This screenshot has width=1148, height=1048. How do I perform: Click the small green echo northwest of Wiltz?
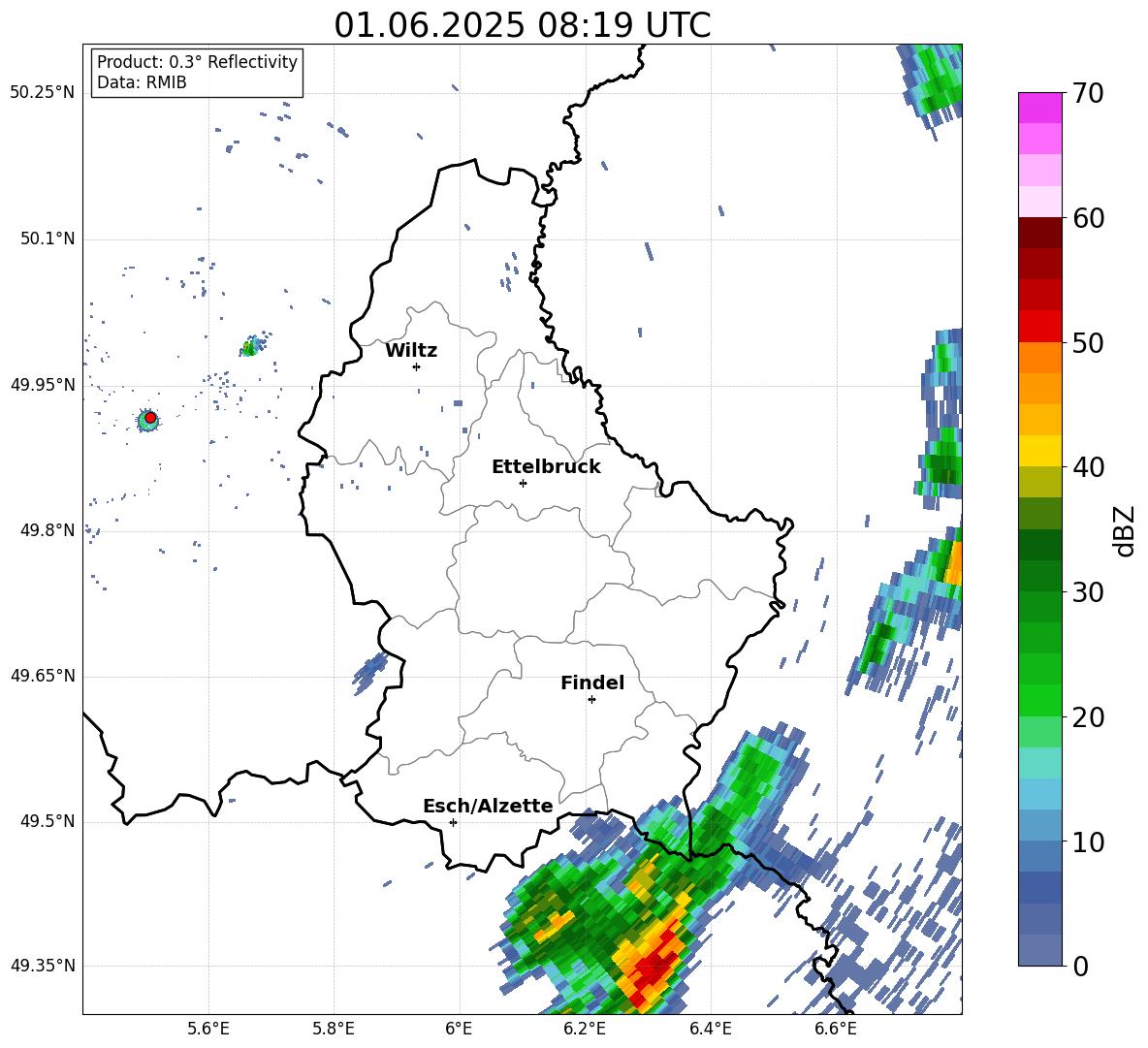[x=249, y=348]
